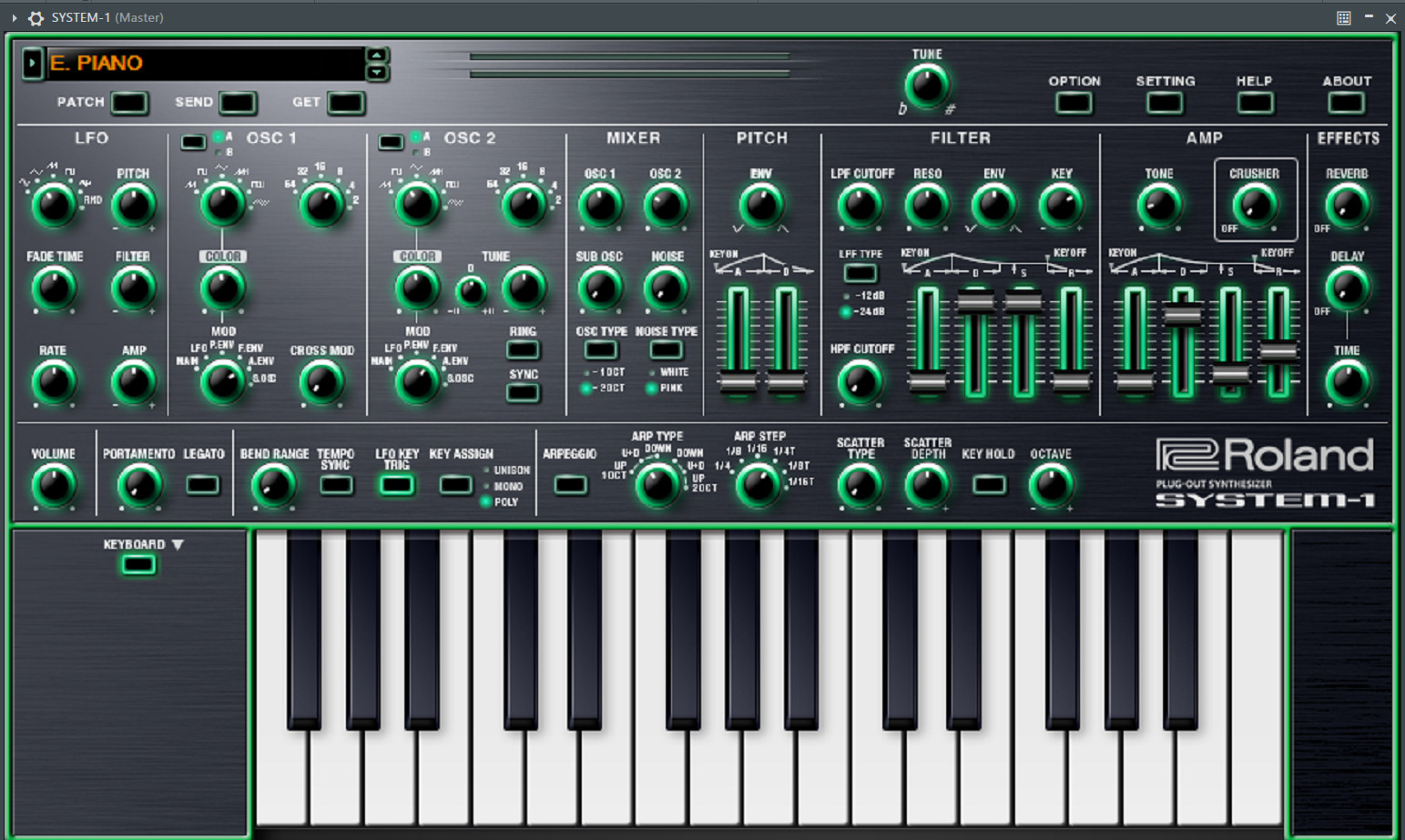The width and height of the screenshot is (1405, 840).
Task: Open the HELP menu
Action: (1255, 103)
